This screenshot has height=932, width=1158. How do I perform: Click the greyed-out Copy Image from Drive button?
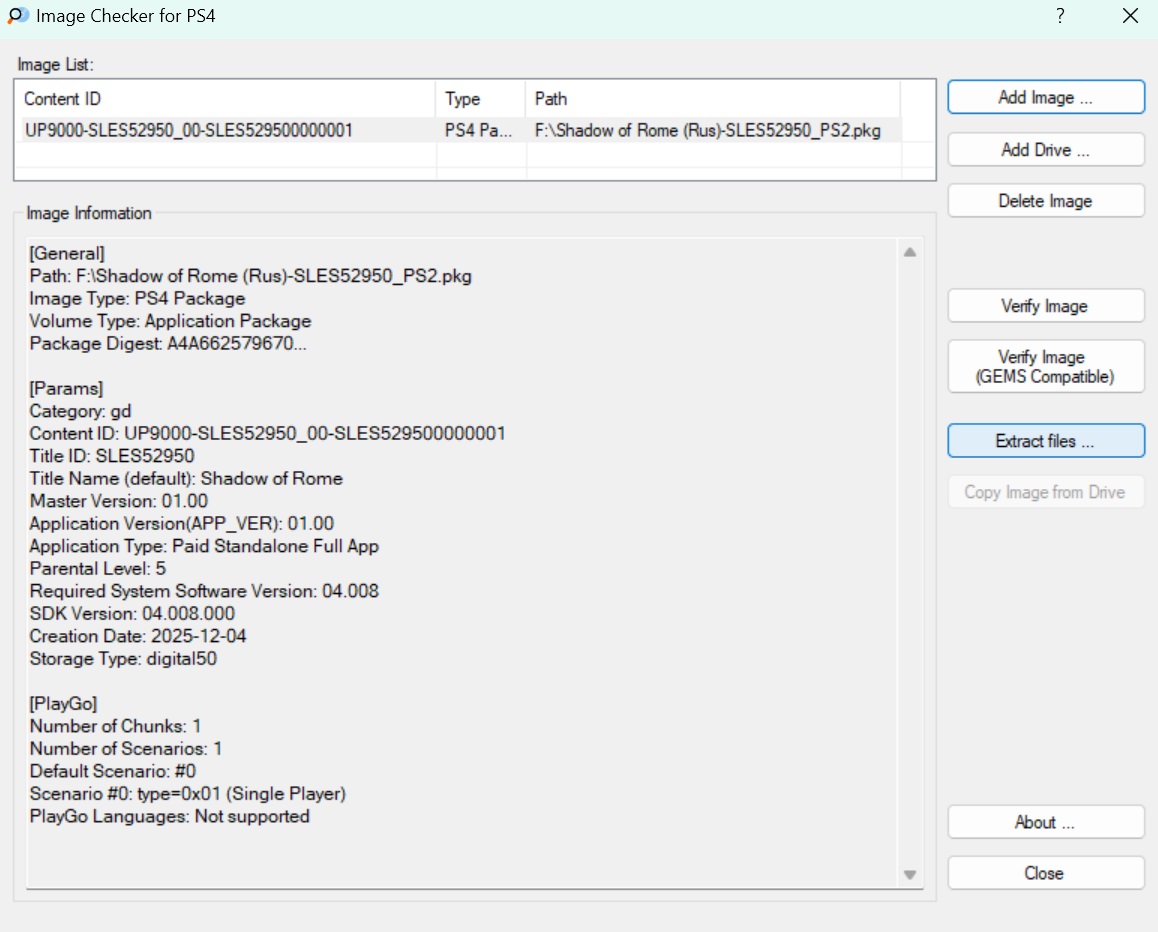(1045, 492)
